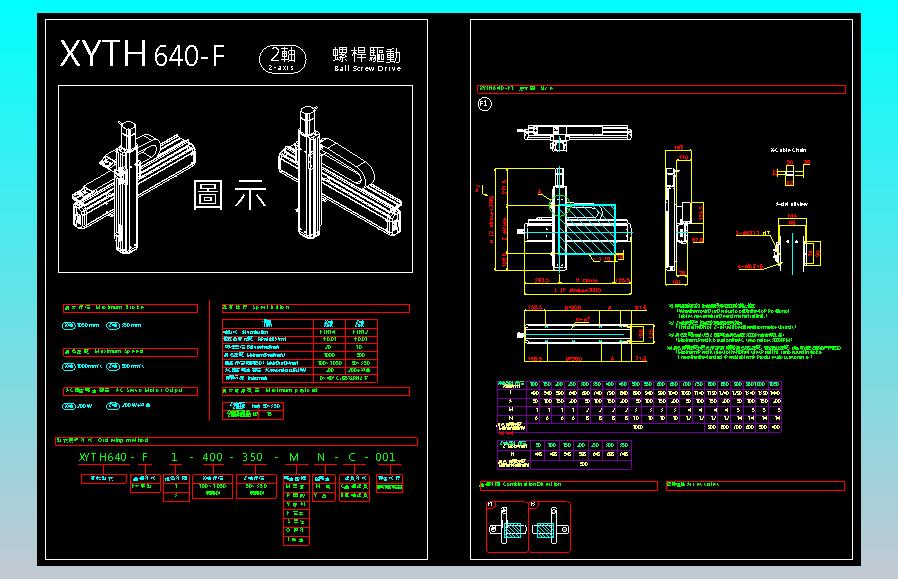
Task: Click the 'AC Servo Motor Output' section header
Action: [130, 391]
